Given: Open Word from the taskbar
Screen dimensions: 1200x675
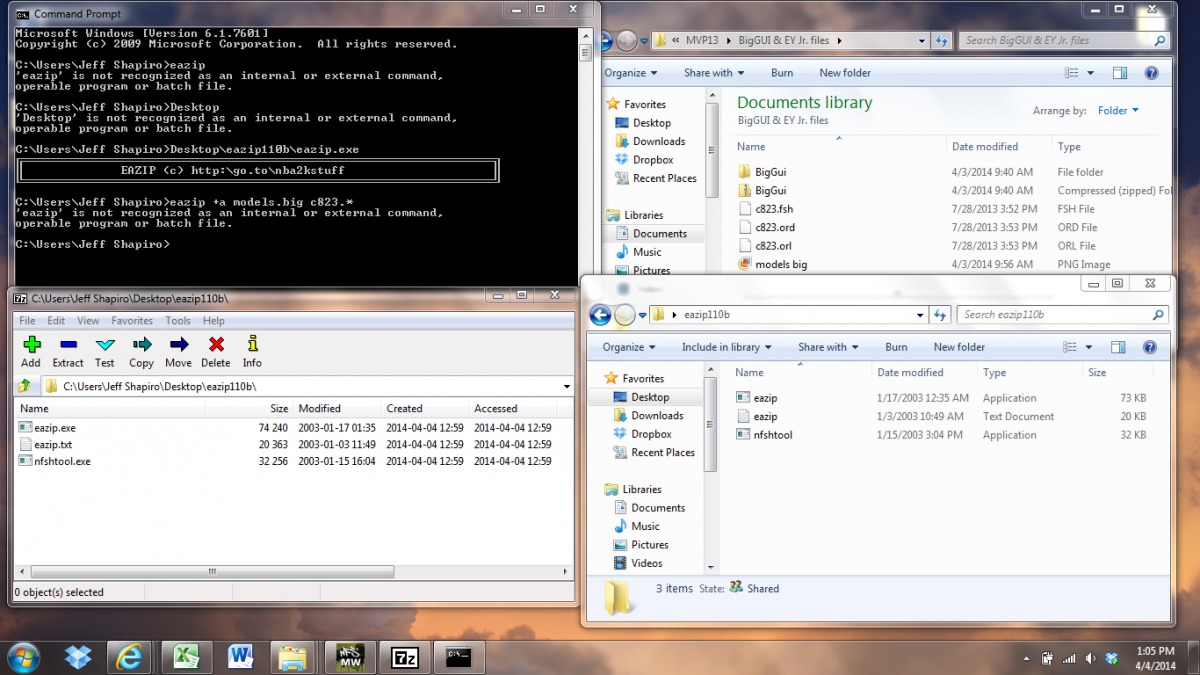Looking at the screenshot, I should tap(239, 657).
